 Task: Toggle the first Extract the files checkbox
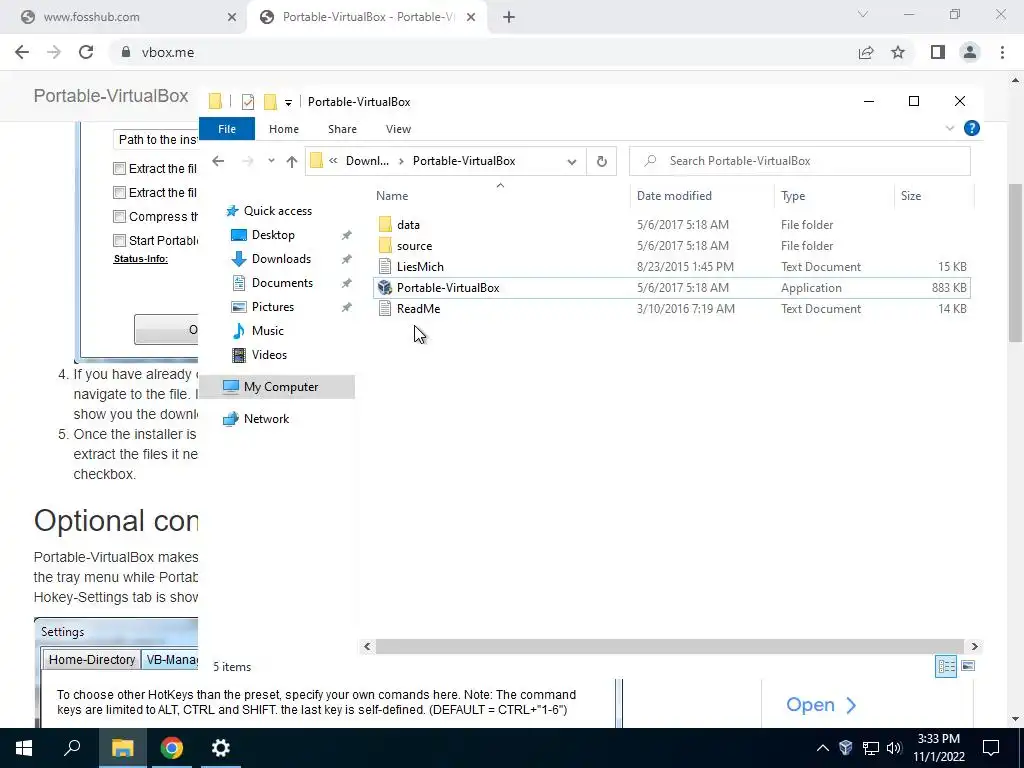click(x=120, y=168)
